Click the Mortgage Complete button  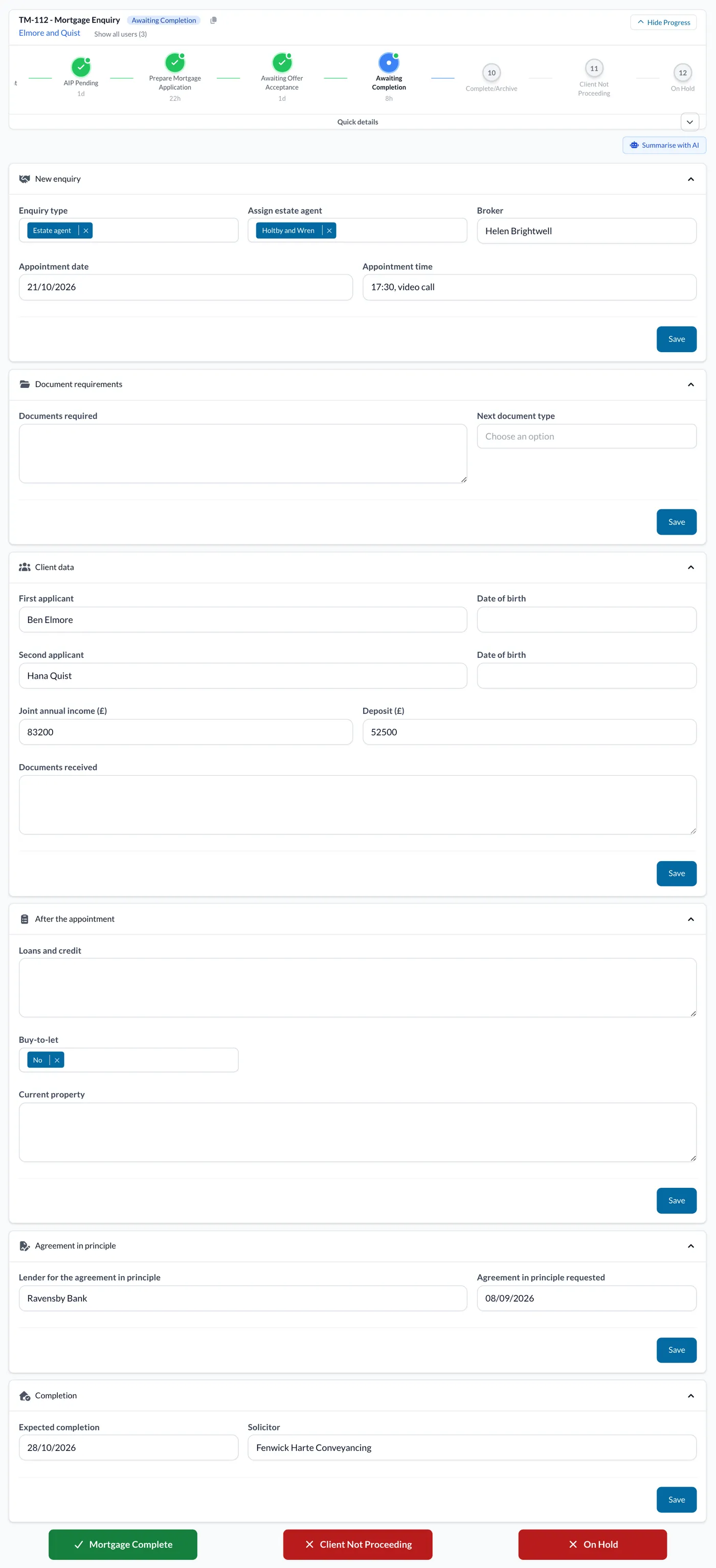123,1544
